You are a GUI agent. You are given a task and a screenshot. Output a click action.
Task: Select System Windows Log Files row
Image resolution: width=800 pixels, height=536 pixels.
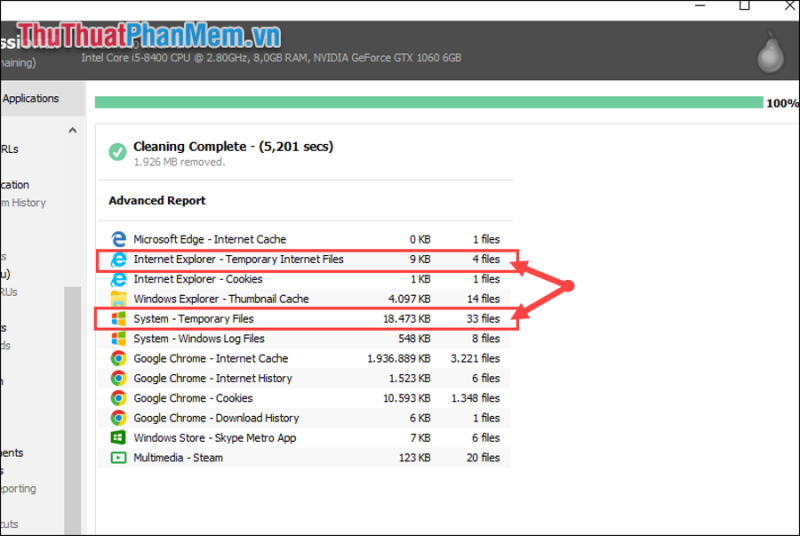click(304, 339)
